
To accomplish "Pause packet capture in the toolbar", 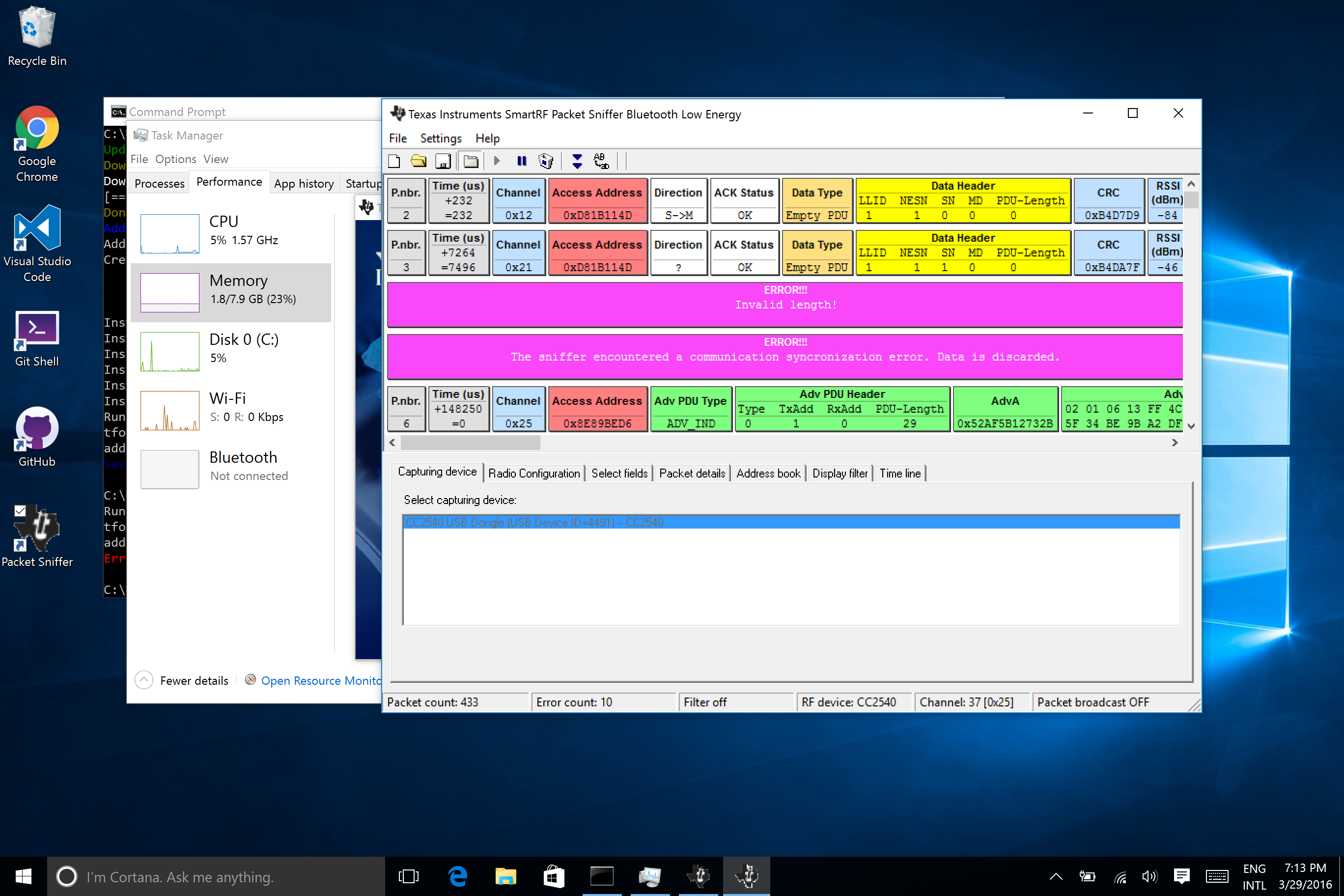I will 521,161.
